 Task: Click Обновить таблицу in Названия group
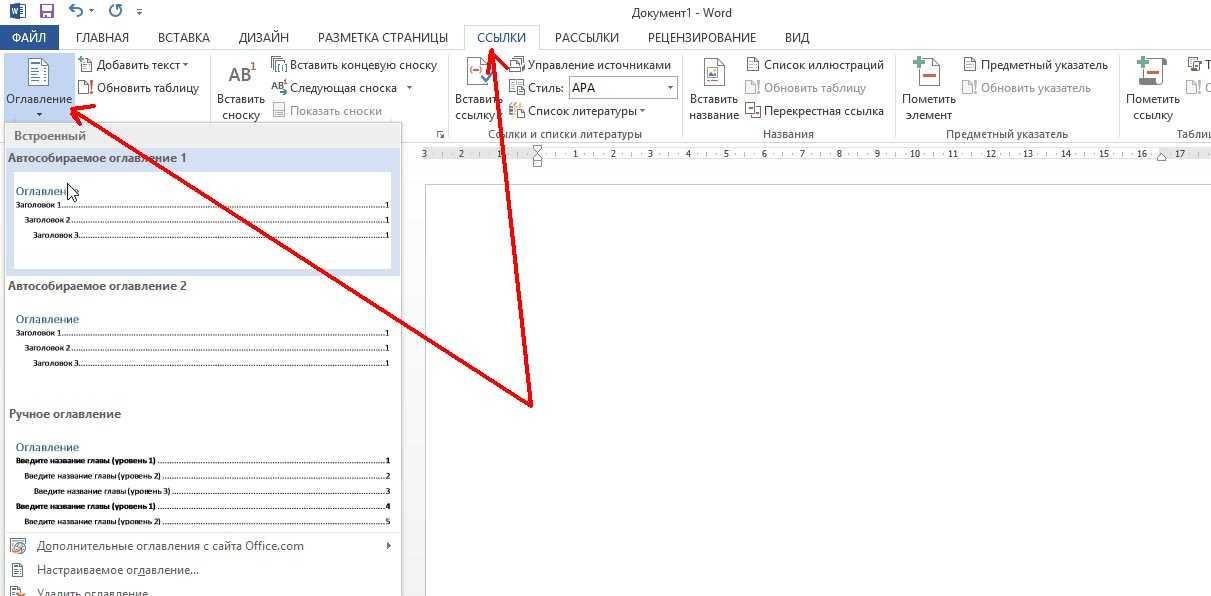coord(806,88)
